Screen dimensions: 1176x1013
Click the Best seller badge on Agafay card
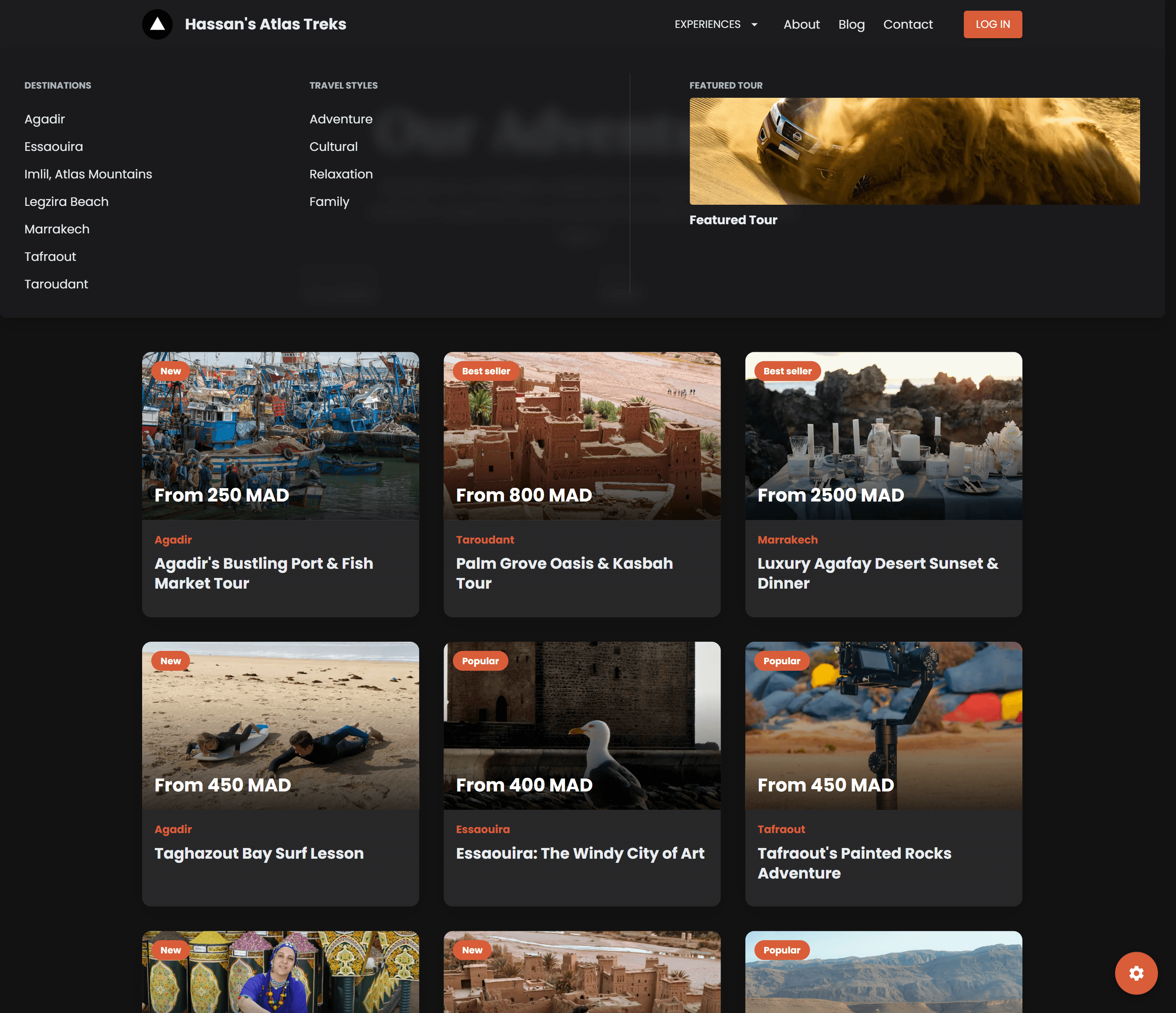[x=787, y=371]
